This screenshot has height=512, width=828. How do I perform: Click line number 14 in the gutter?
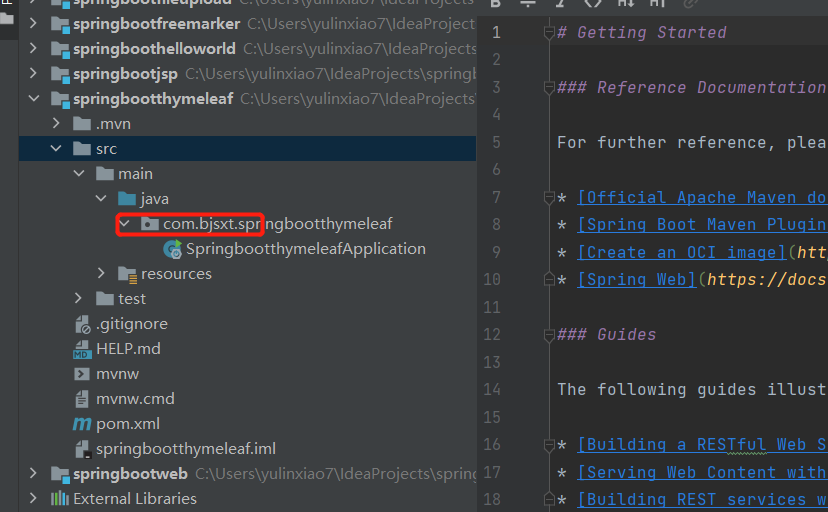click(x=492, y=390)
